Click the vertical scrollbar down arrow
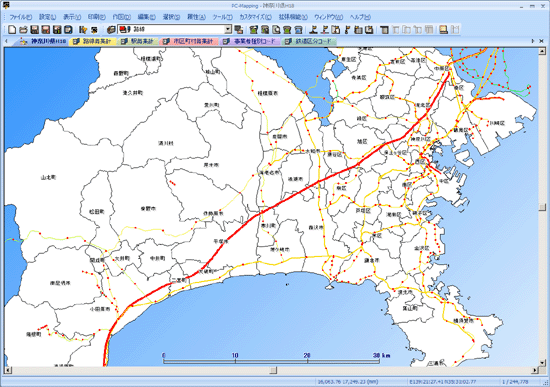The width and height of the screenshot is (550, 387). click(542, 362)
